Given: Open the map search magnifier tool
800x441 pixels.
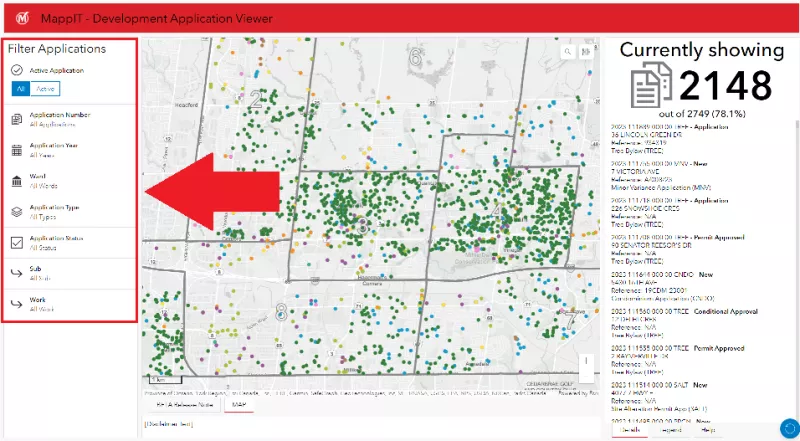Looking at the screenshot, I should [569, 52].
